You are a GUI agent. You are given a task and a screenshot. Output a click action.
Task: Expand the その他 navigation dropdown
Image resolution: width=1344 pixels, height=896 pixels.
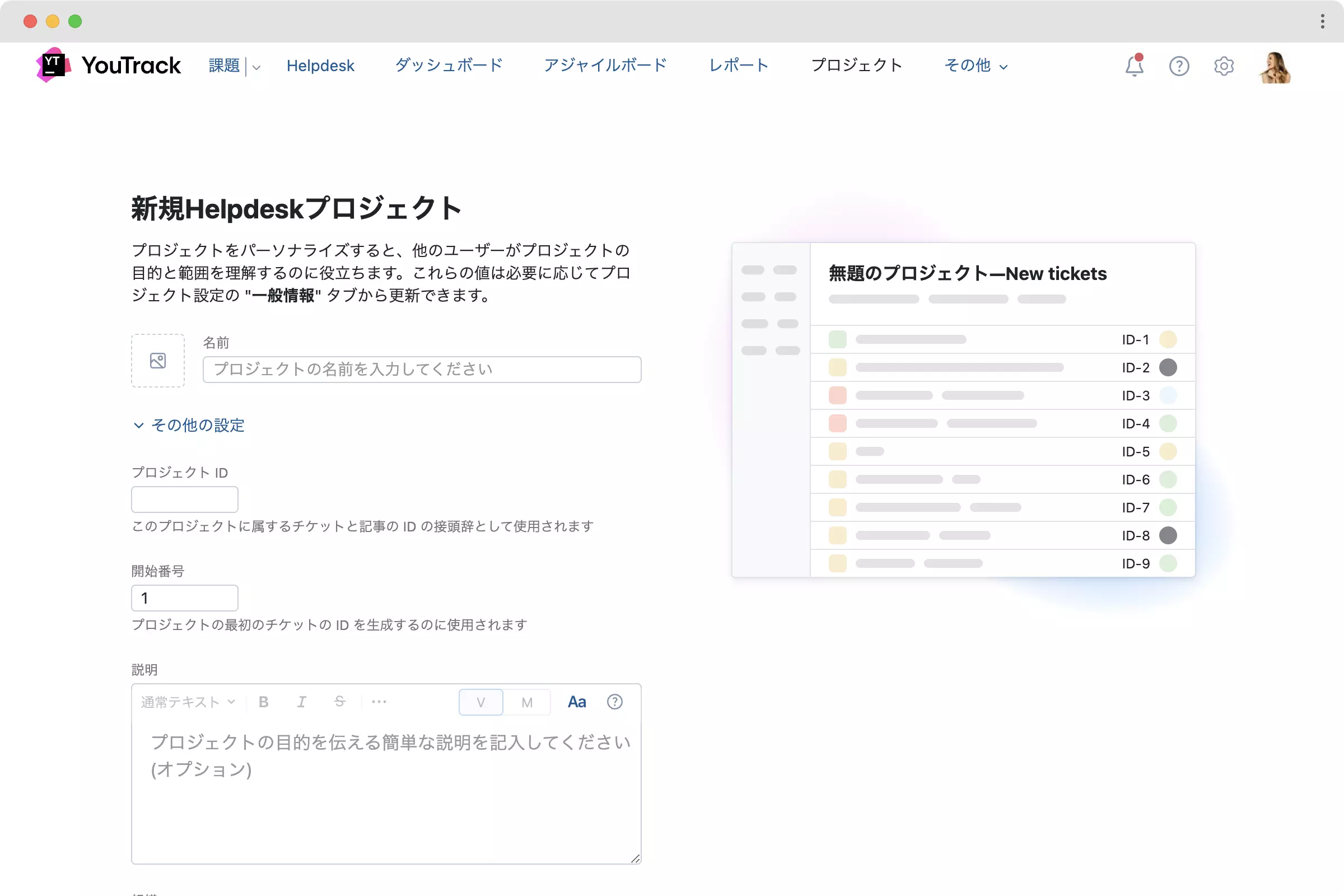pyautogui.click(x=976, y=66)
